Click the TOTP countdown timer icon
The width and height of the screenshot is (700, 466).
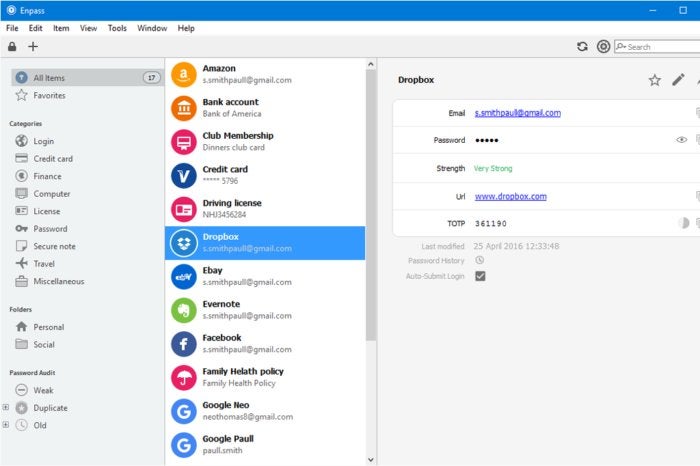click(x=683, y=223)
